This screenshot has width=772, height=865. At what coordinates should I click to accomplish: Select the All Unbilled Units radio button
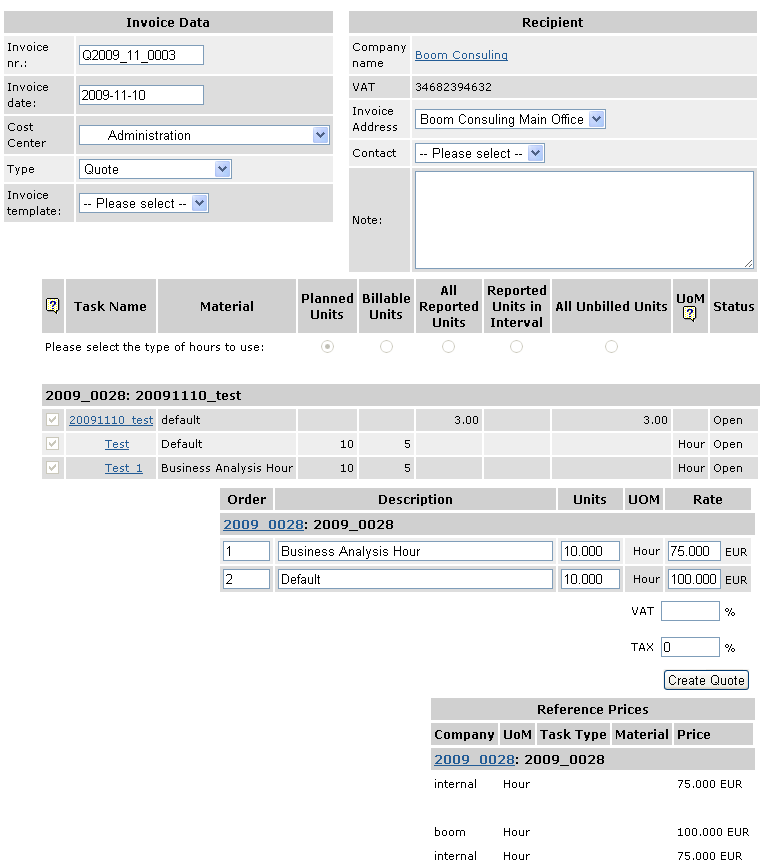click(611, 346)
